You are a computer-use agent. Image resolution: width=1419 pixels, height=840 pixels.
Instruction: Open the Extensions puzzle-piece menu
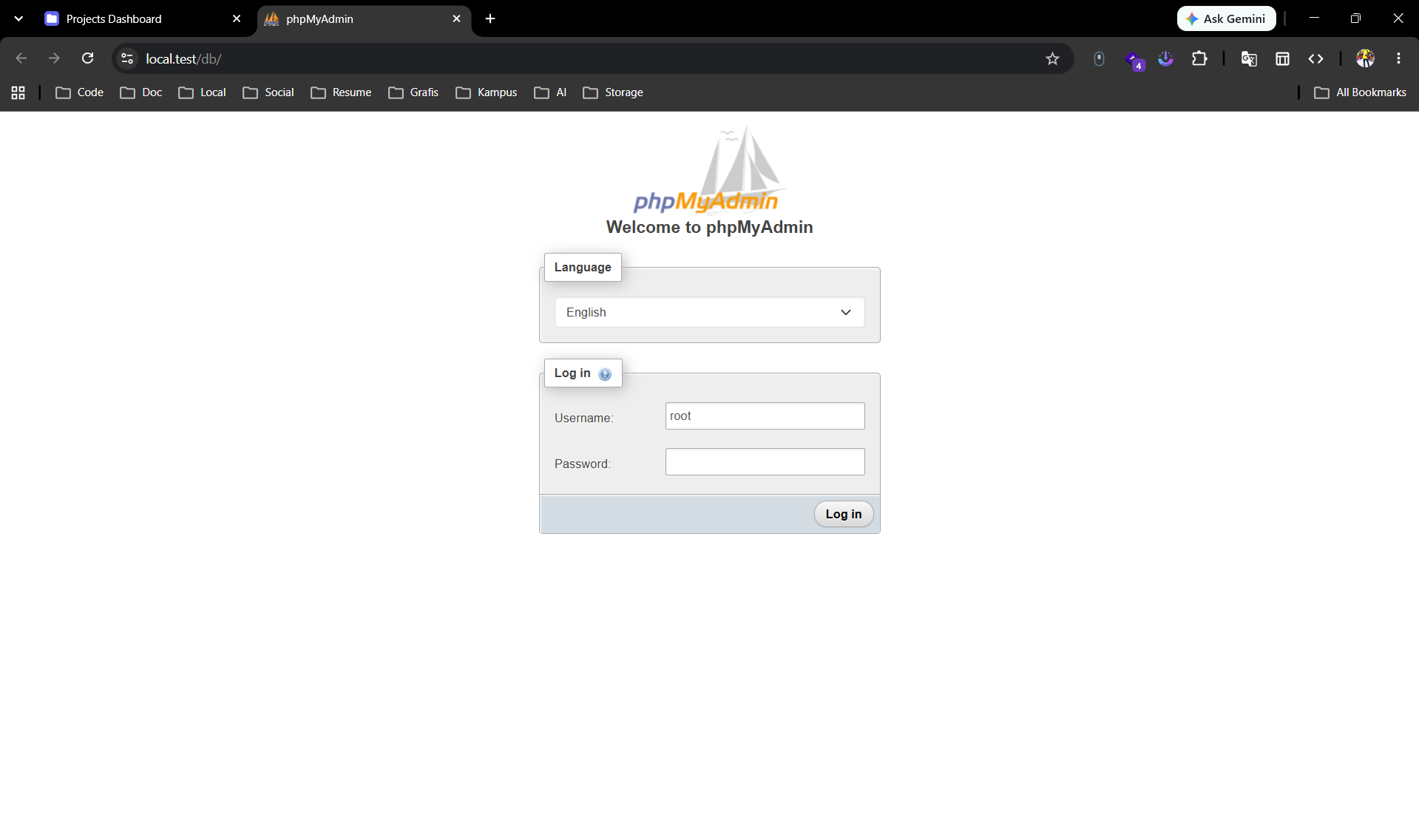[x=1199, y=58]
